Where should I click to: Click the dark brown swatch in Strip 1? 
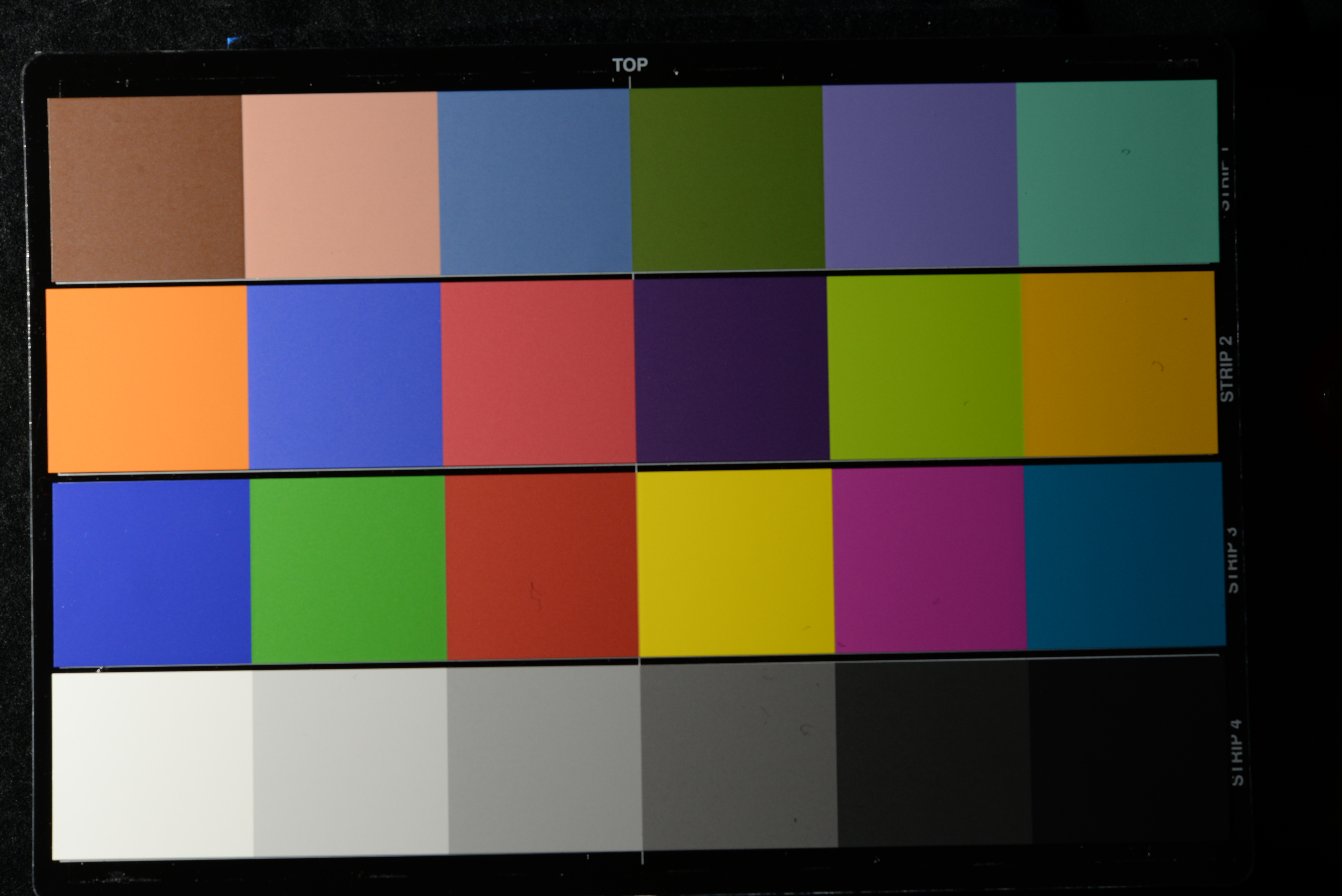146,189
